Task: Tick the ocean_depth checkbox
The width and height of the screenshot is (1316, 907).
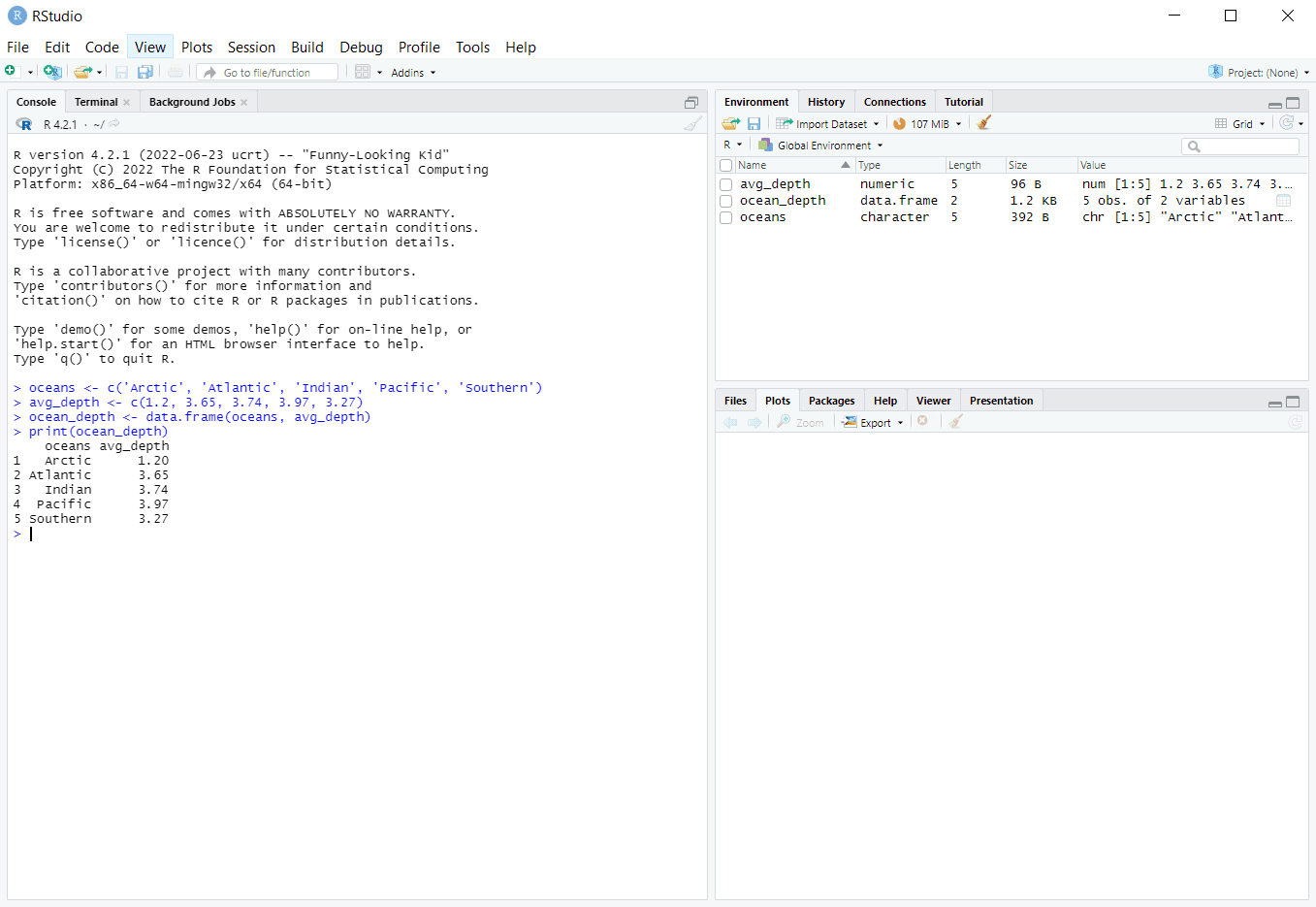Action: coord(725,201)
